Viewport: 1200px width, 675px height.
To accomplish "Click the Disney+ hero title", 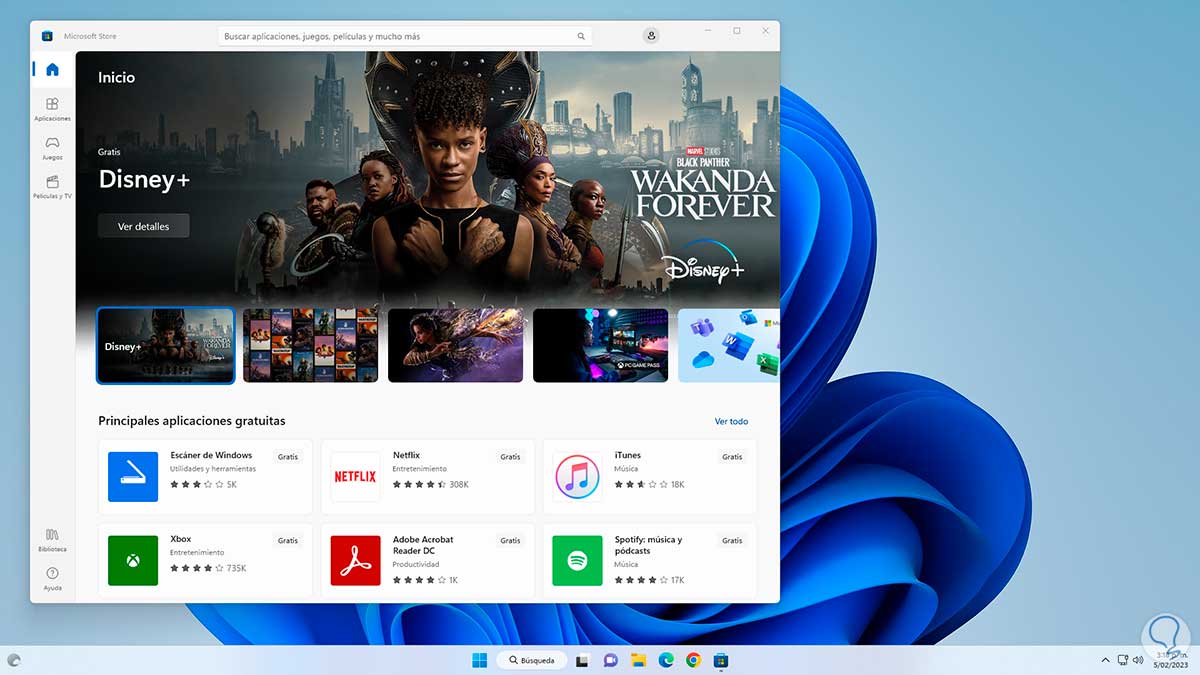I will click(x=144, y=180).
